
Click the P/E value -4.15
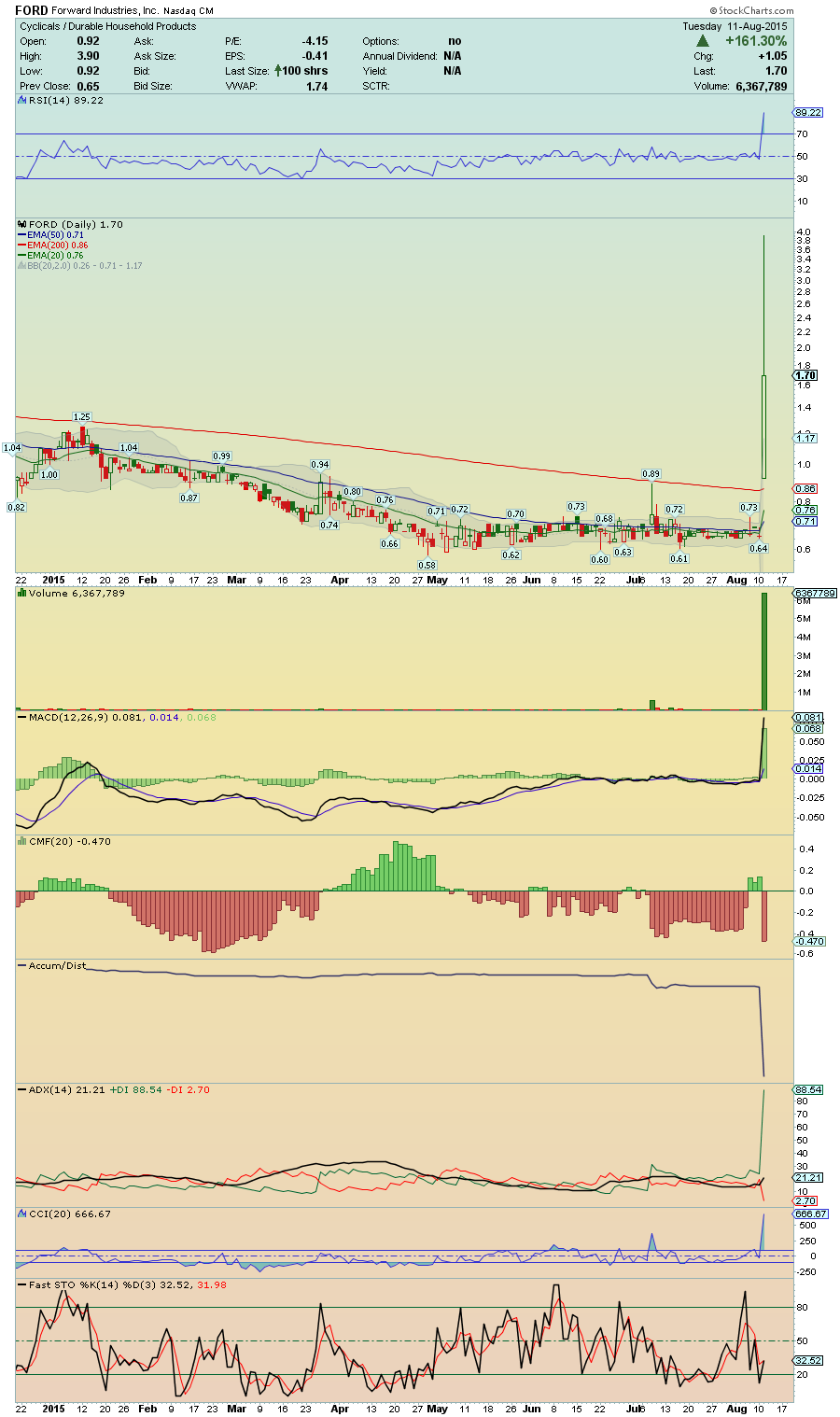click(x=315, y=41)
